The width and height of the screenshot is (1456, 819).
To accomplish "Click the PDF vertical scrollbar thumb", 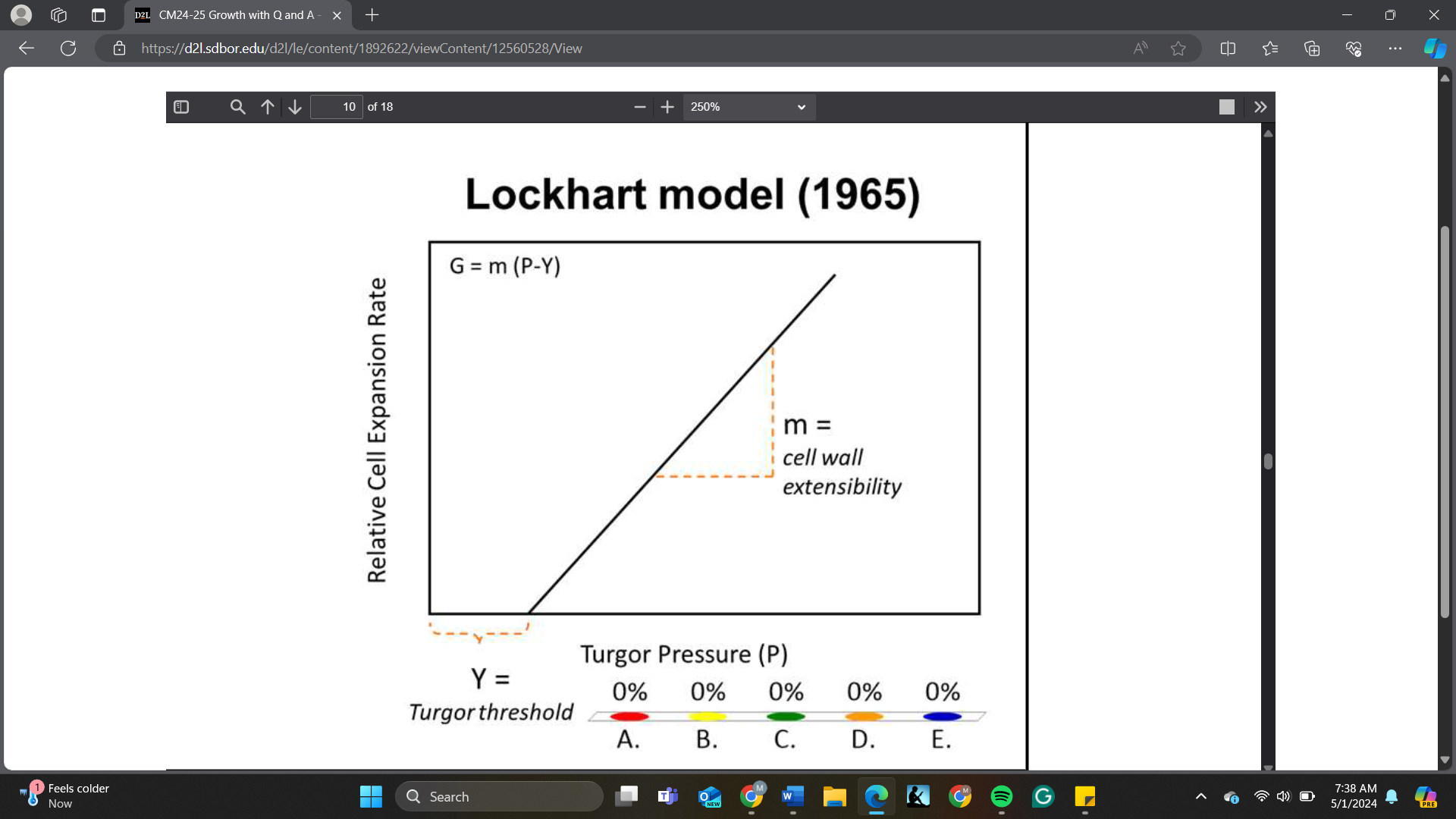I will (1268, 461).
